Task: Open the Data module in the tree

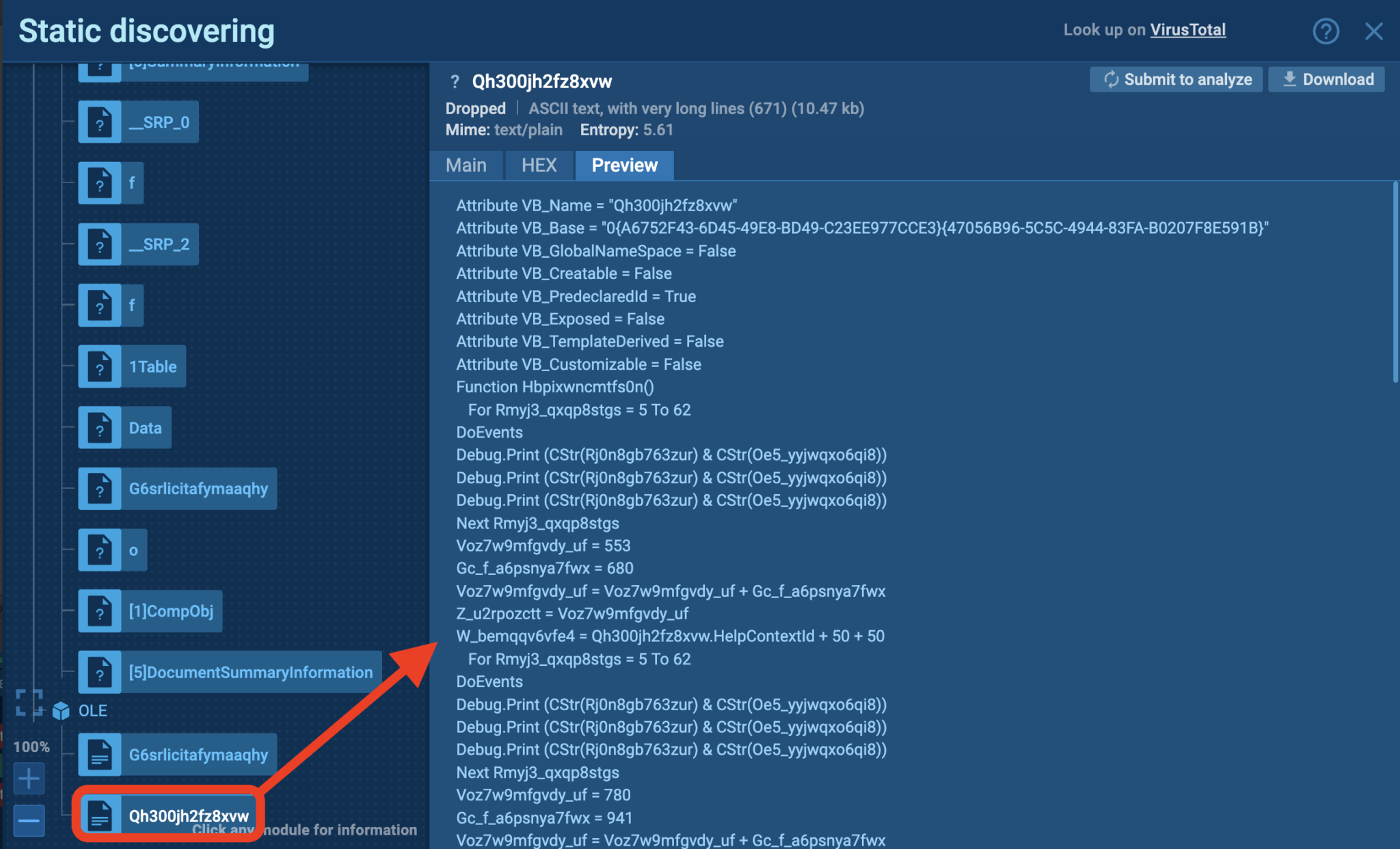Action: point(100,427)
